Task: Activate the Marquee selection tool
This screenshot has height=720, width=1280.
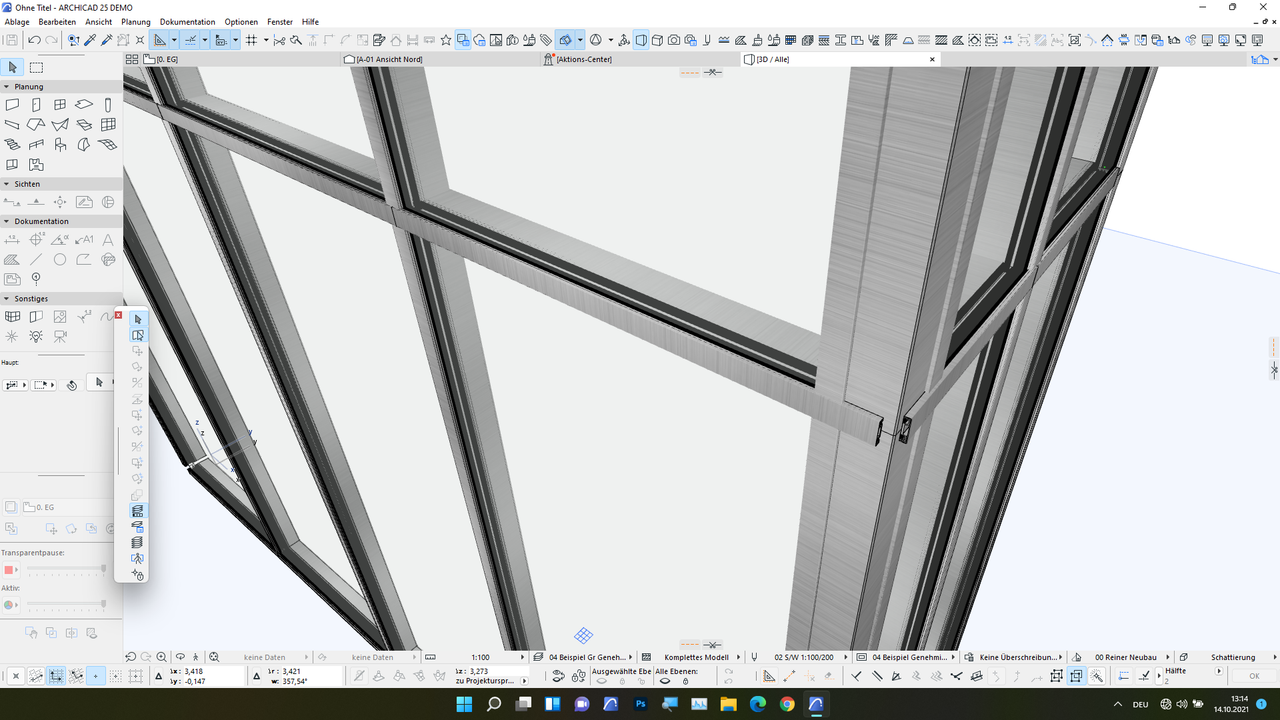Action: pyautogui.click(x=36, y=67)
